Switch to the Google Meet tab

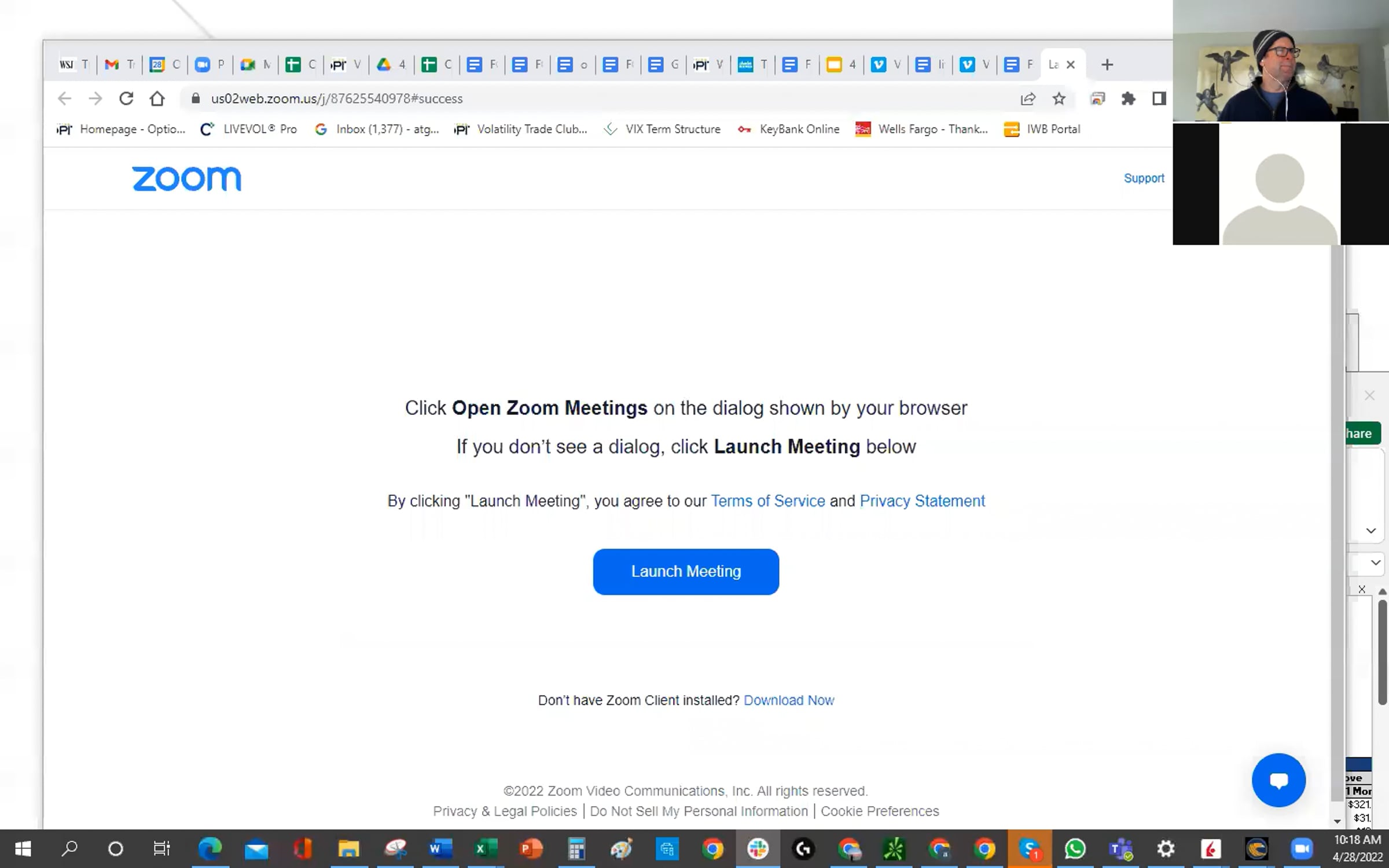(x=255, y=65)
